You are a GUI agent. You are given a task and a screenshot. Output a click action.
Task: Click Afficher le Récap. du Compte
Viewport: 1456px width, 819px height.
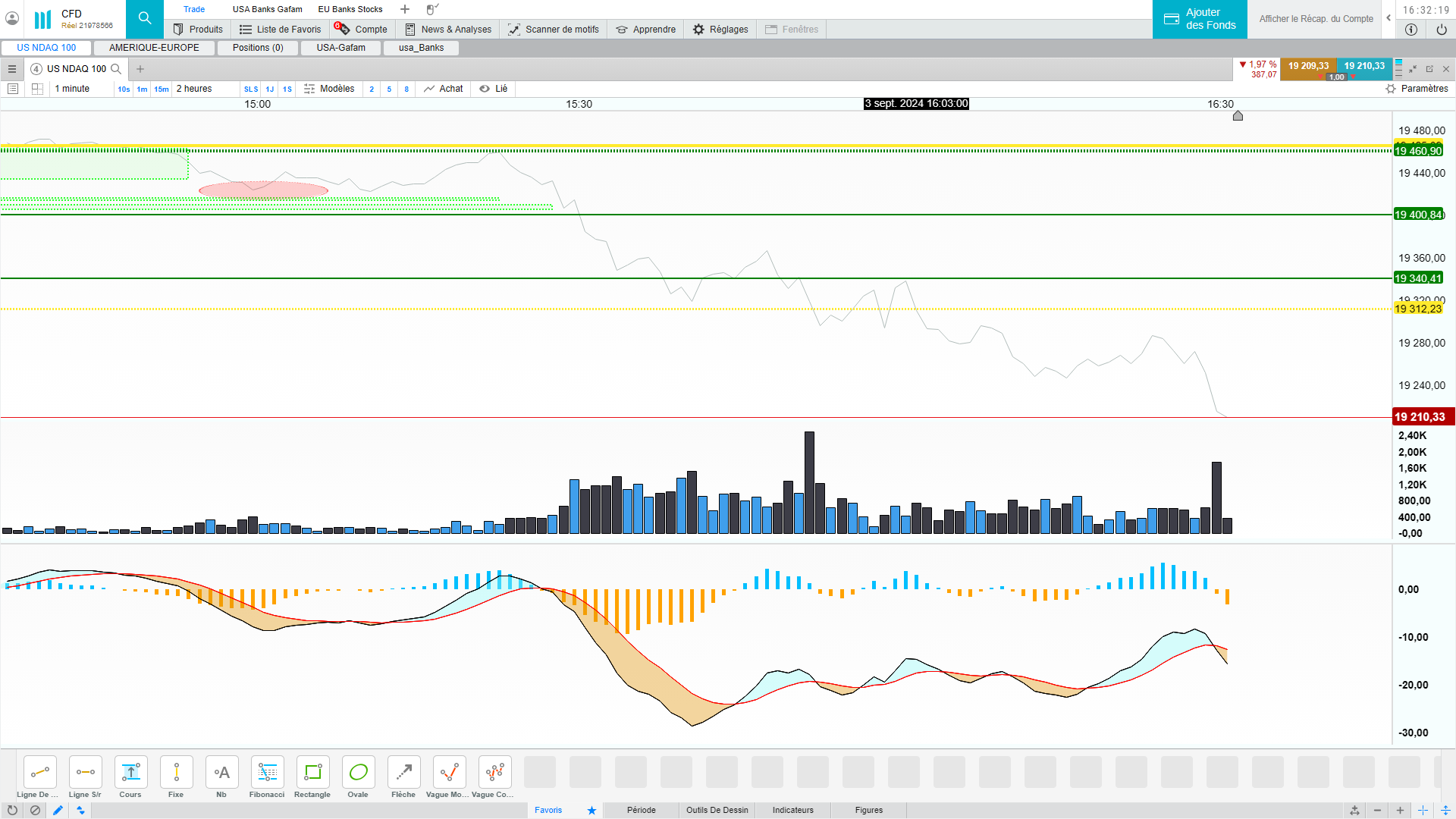(1316, 19)
